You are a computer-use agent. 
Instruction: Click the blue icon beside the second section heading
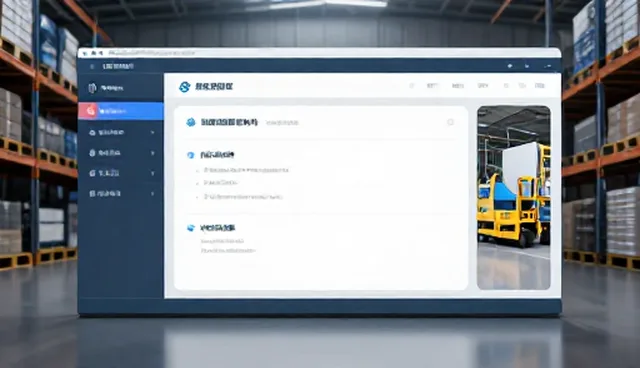[x=191, y=228]
